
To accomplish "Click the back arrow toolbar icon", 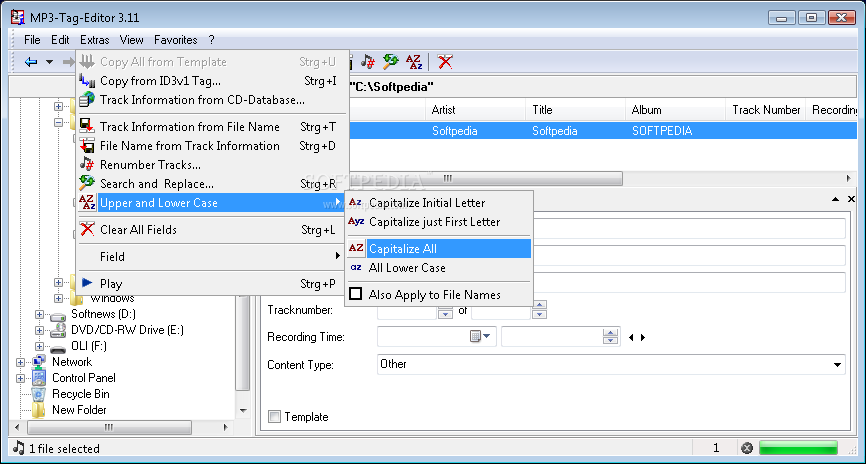I will click(x=31, y=62).
